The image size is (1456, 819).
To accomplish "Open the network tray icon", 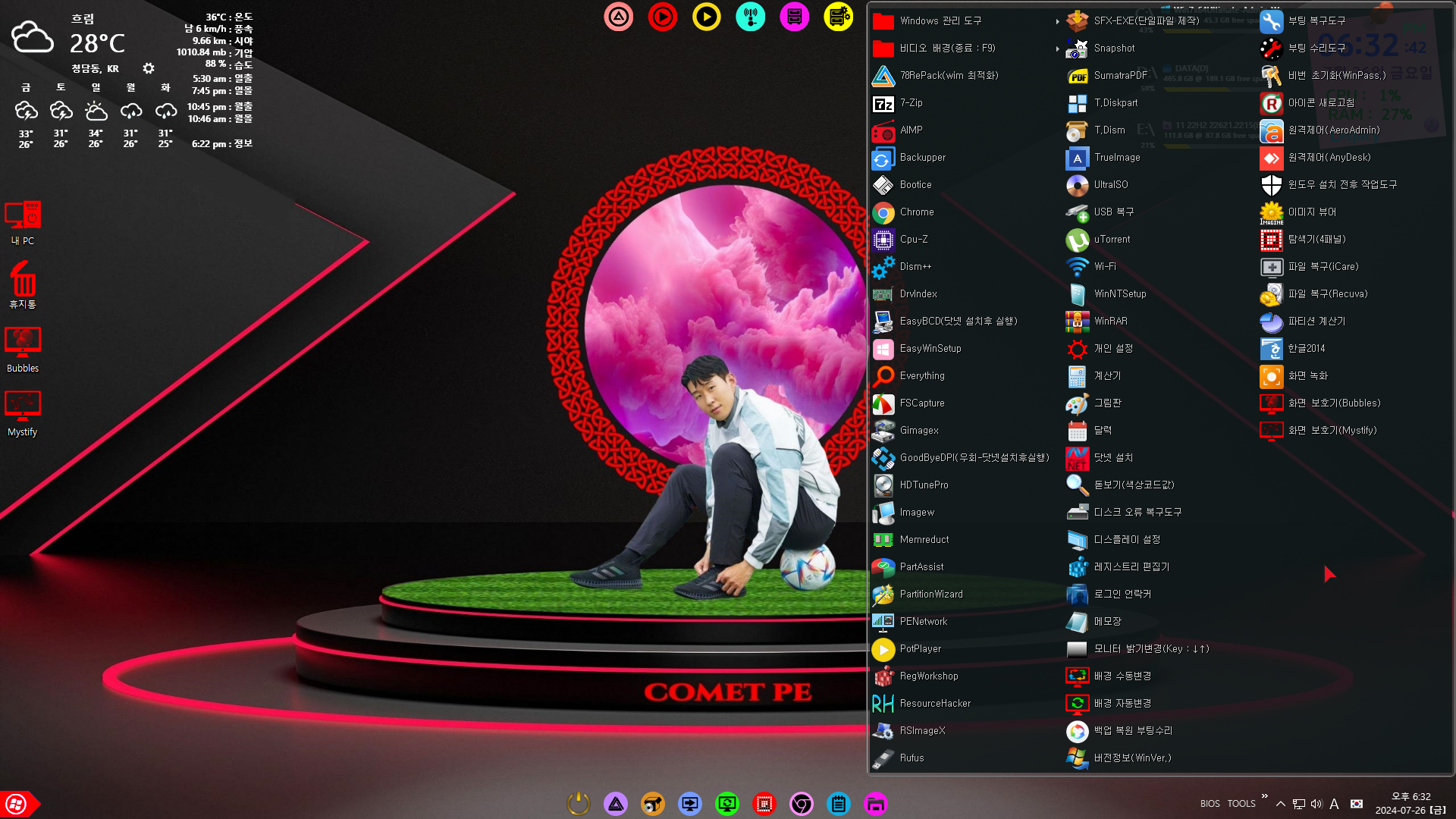I will (1299, 804).
